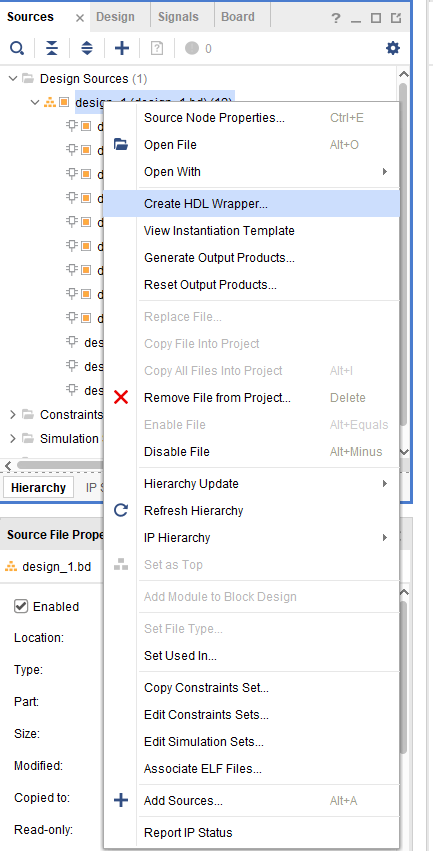This screenshot has height=851, width=433.
Task: Click the Hierarchy bottom tab
Action: pyautogui.click(x=38, y=487)
